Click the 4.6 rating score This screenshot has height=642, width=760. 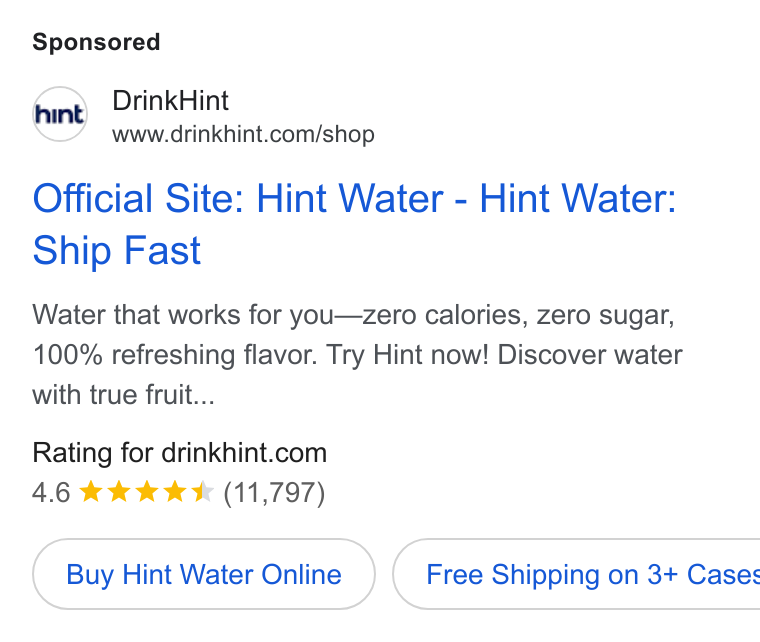(51, 493)
